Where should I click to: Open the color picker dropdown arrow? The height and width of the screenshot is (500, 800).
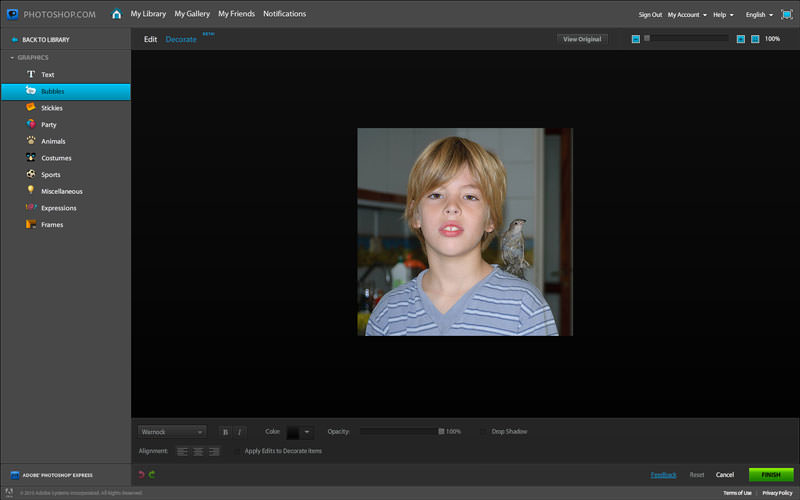(x=307, y=432)
